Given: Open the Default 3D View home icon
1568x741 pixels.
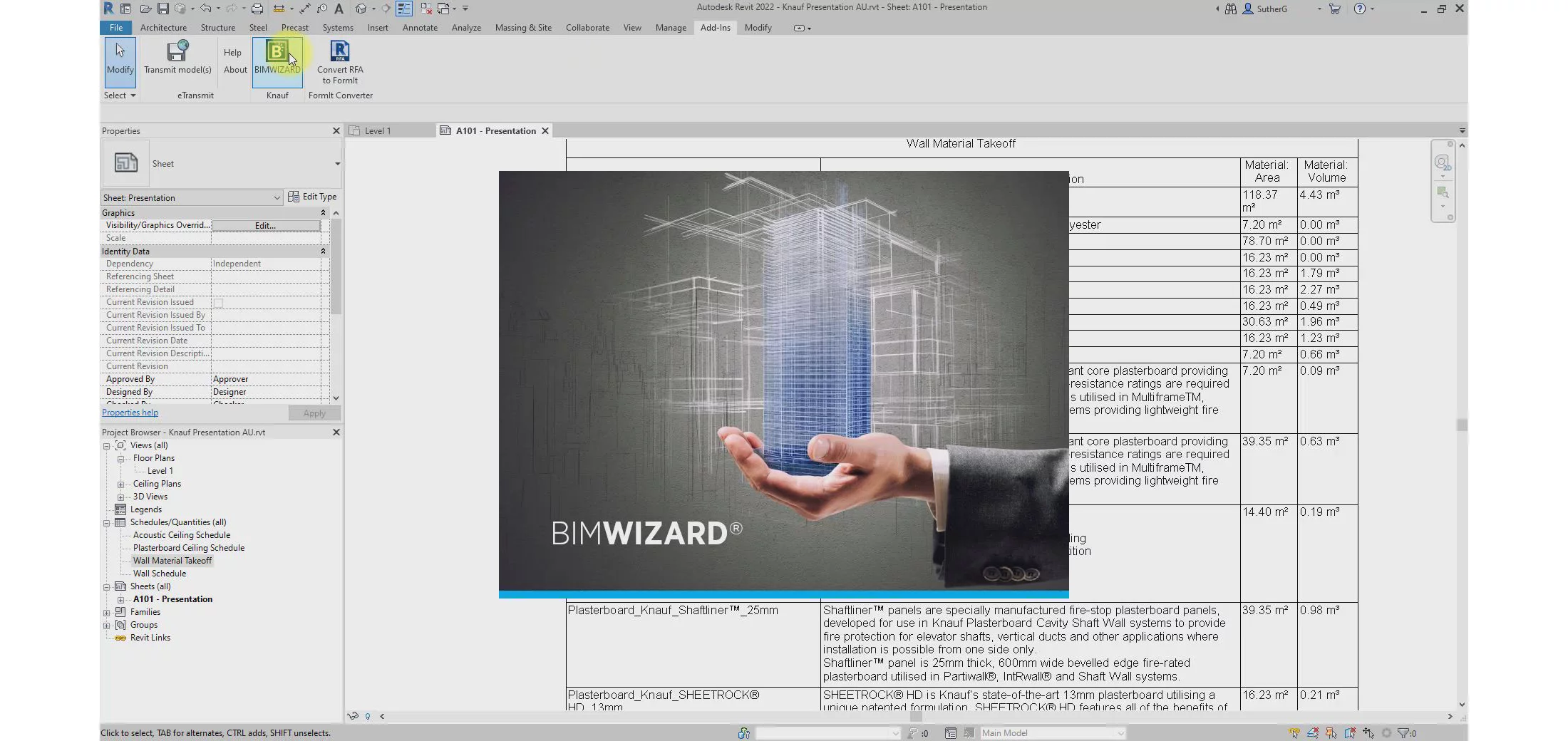Looking at the screenshot, I should pyautogui.click(x=360, y=8).
